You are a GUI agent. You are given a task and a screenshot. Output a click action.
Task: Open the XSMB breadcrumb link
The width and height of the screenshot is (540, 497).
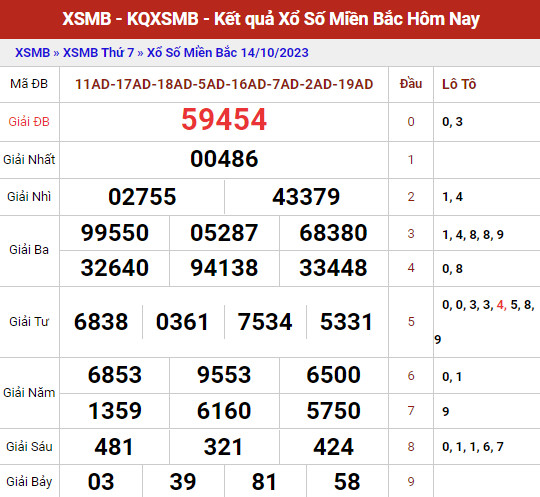pos(32,53)
